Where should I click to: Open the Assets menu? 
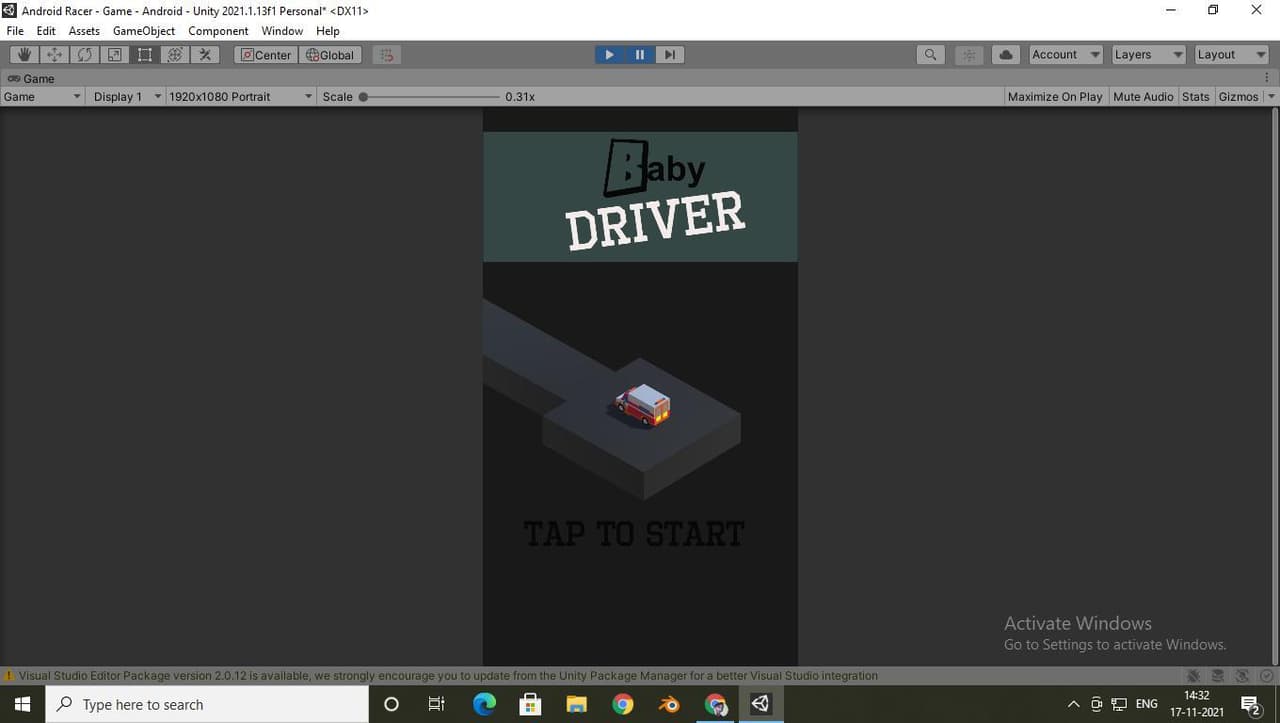(84, 31)
